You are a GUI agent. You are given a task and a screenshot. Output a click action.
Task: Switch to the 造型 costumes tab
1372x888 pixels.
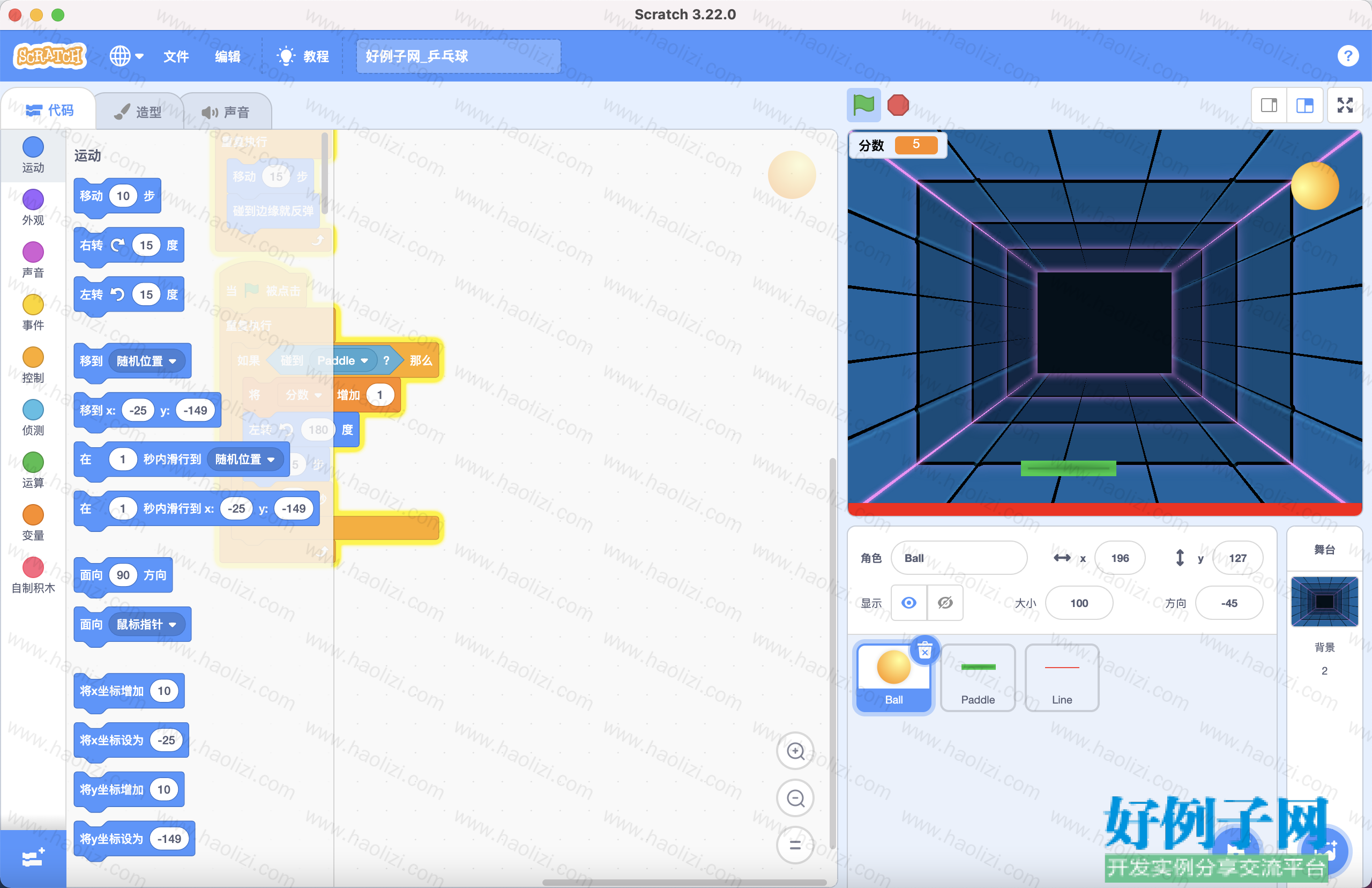pos(138,112)
